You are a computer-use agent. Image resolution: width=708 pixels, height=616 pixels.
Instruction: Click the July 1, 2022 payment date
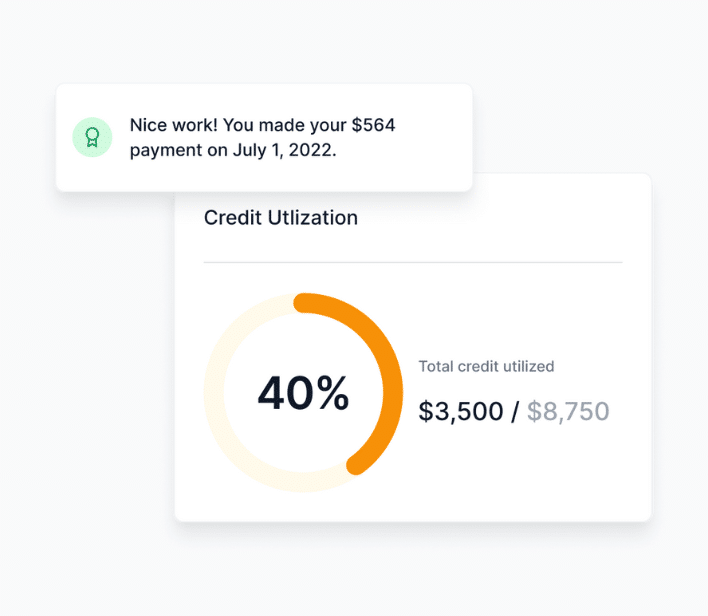(284, 150)
